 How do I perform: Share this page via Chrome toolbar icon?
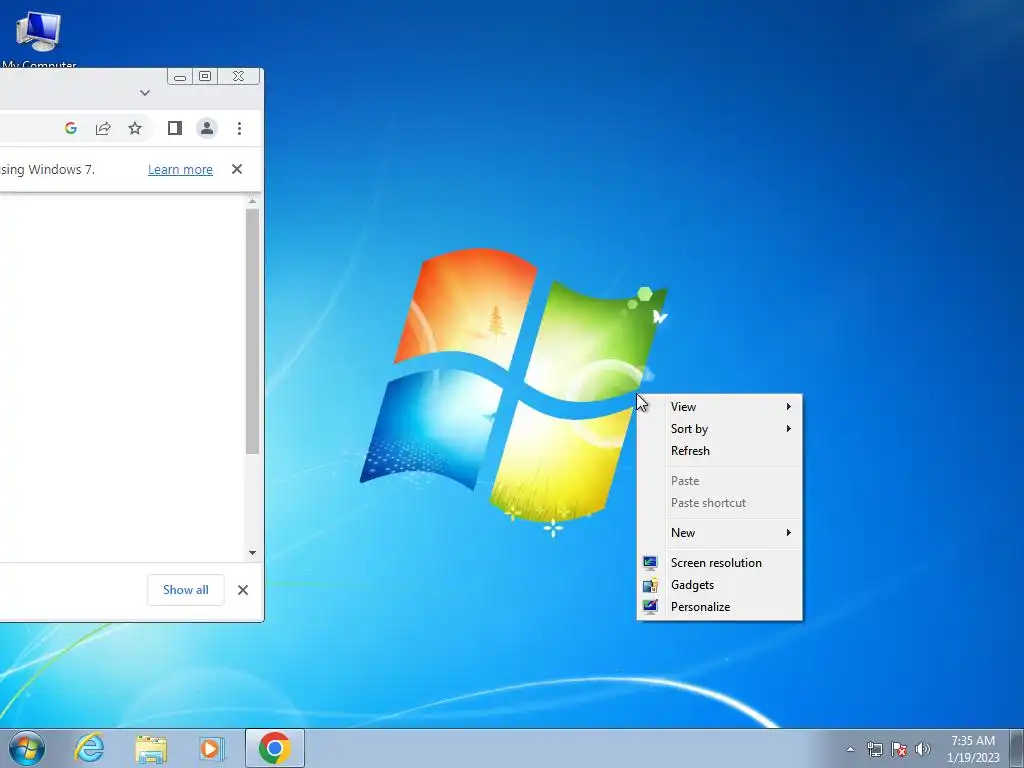pyautogui.click(x=103, y=128)
